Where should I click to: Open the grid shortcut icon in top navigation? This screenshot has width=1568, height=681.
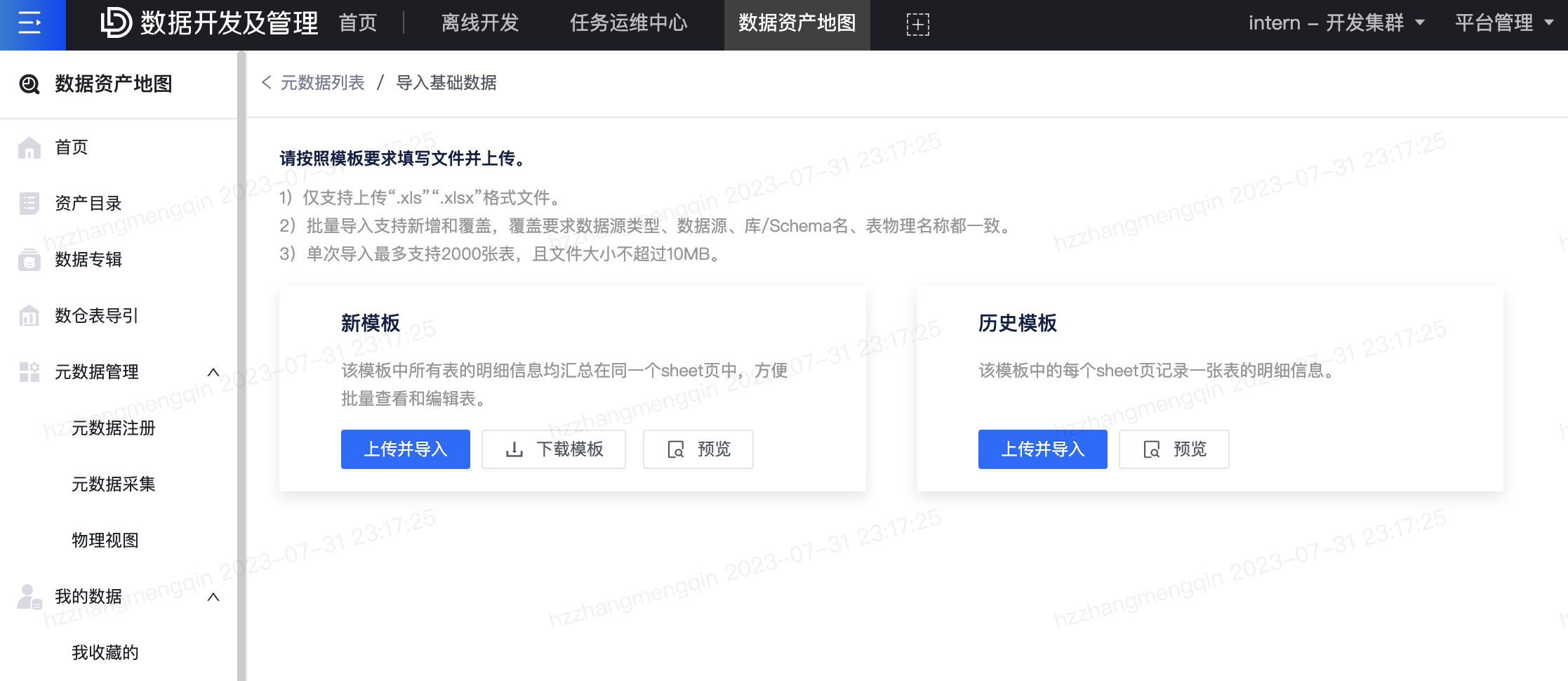pos(917,23)
